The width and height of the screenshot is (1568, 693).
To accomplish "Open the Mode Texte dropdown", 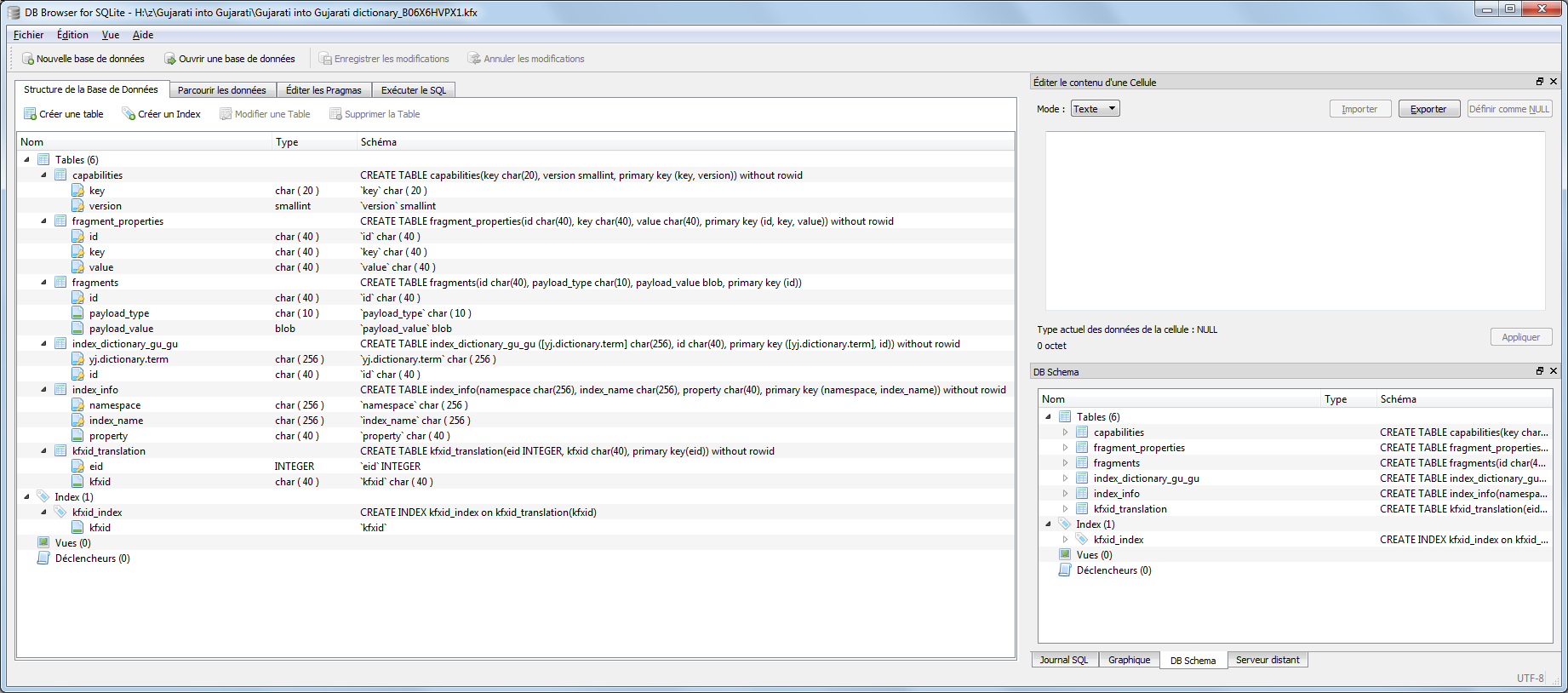I will coord(1095,109).
